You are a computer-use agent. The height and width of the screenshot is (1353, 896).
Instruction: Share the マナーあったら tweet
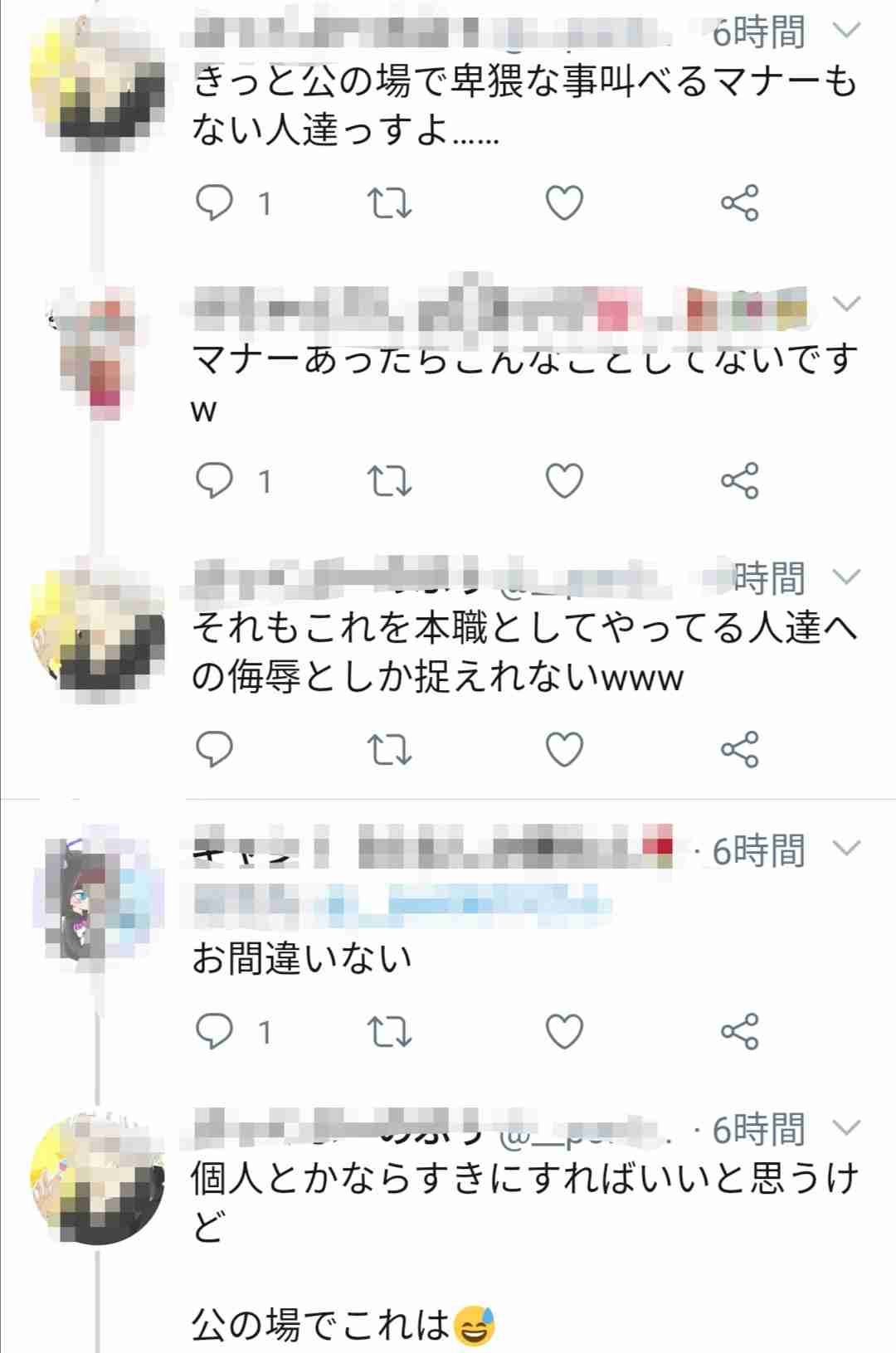[740, 481]
